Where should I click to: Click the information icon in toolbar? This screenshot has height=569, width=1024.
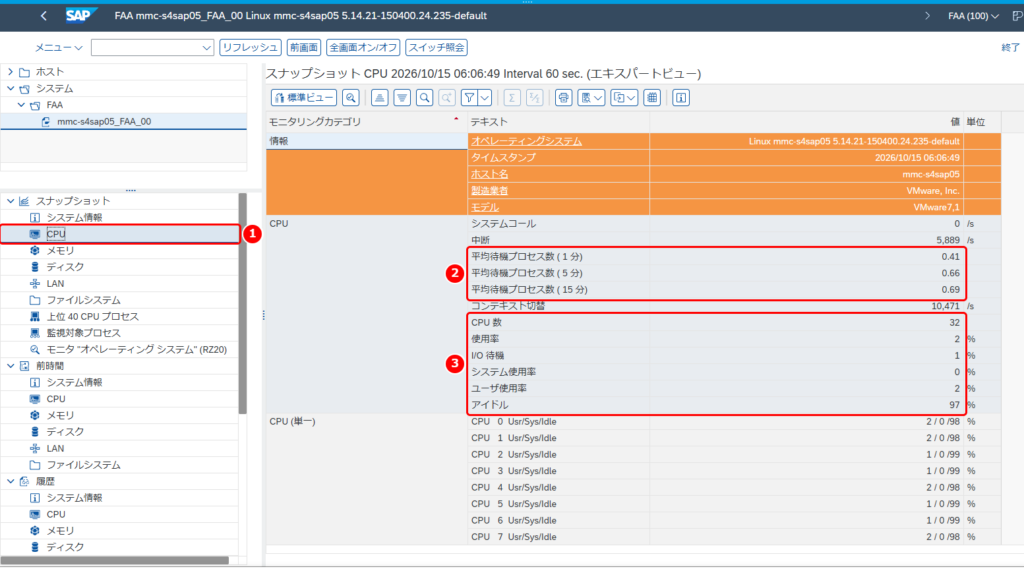tap(681, 98)
